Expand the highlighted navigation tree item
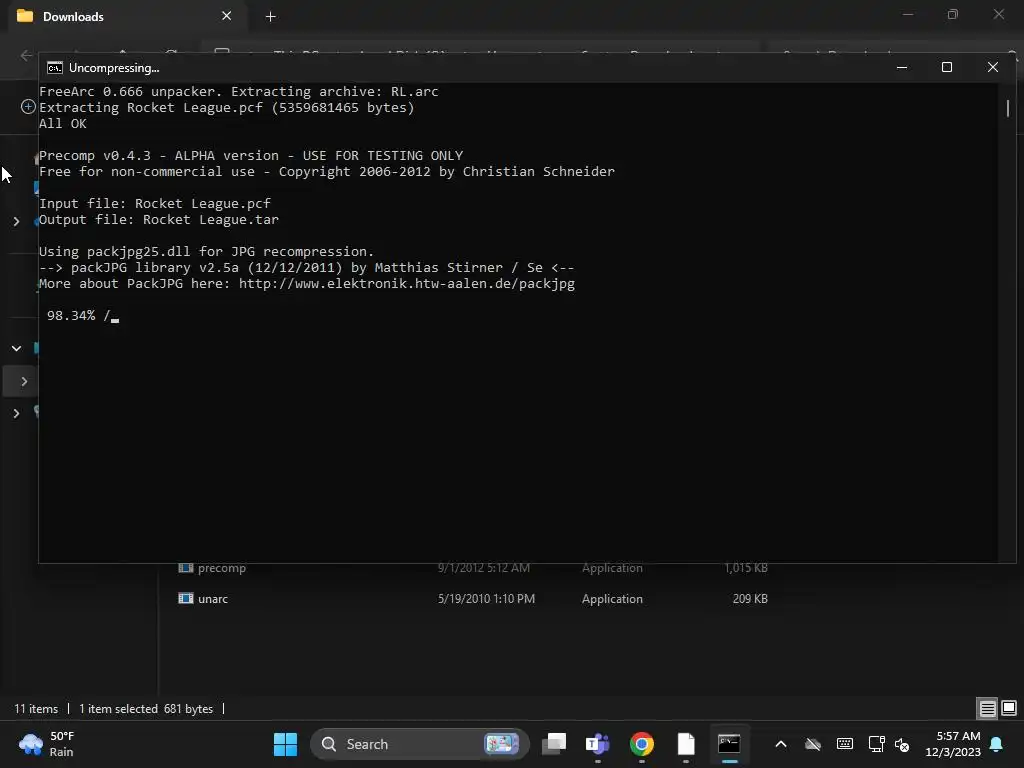This screenshot has height=768, width=1024. [x=24, y=381]
